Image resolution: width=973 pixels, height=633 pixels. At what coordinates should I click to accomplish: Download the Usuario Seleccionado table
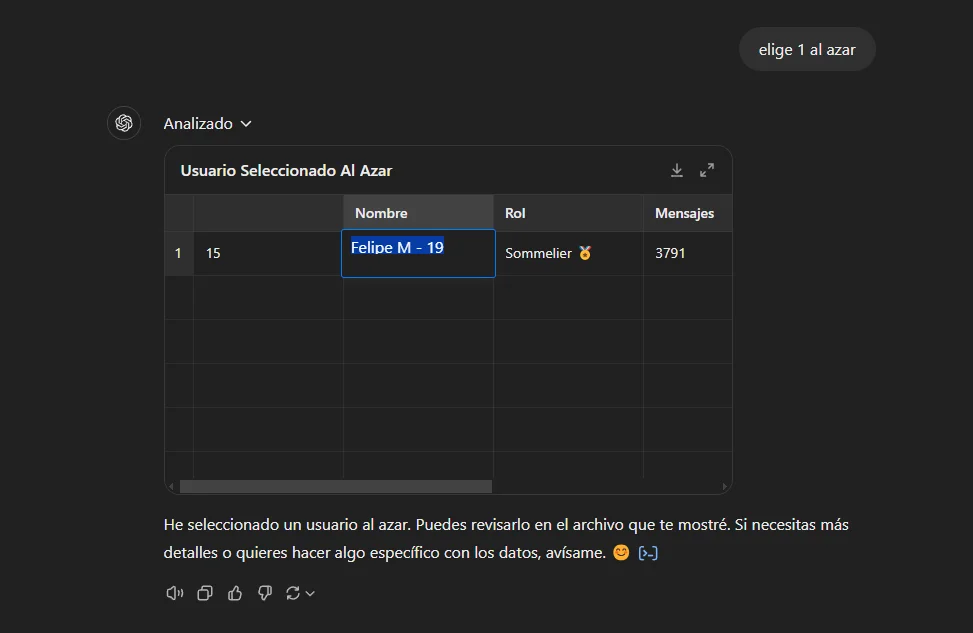coord(677,170)
